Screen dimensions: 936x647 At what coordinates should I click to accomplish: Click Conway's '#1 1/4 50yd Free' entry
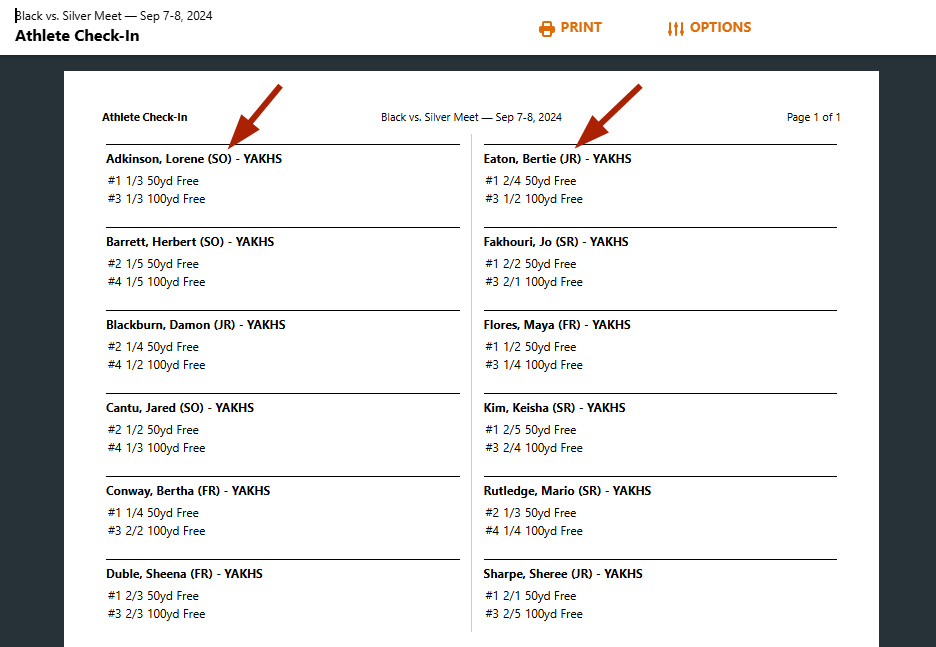153,513
